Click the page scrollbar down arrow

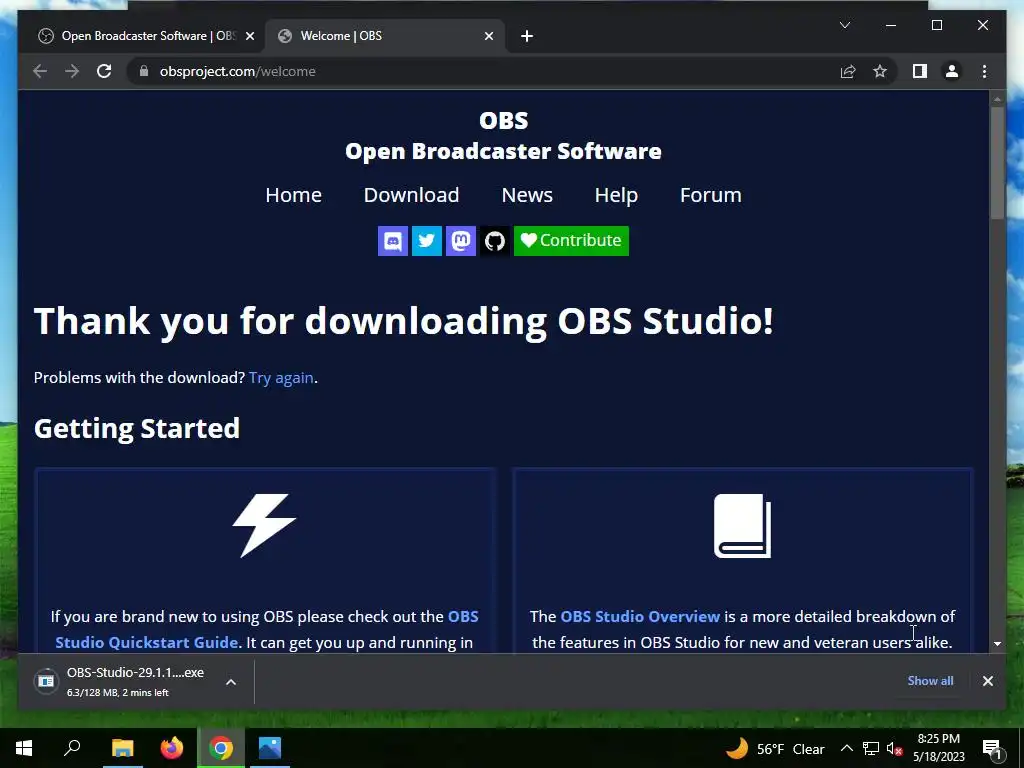[997, 644]
